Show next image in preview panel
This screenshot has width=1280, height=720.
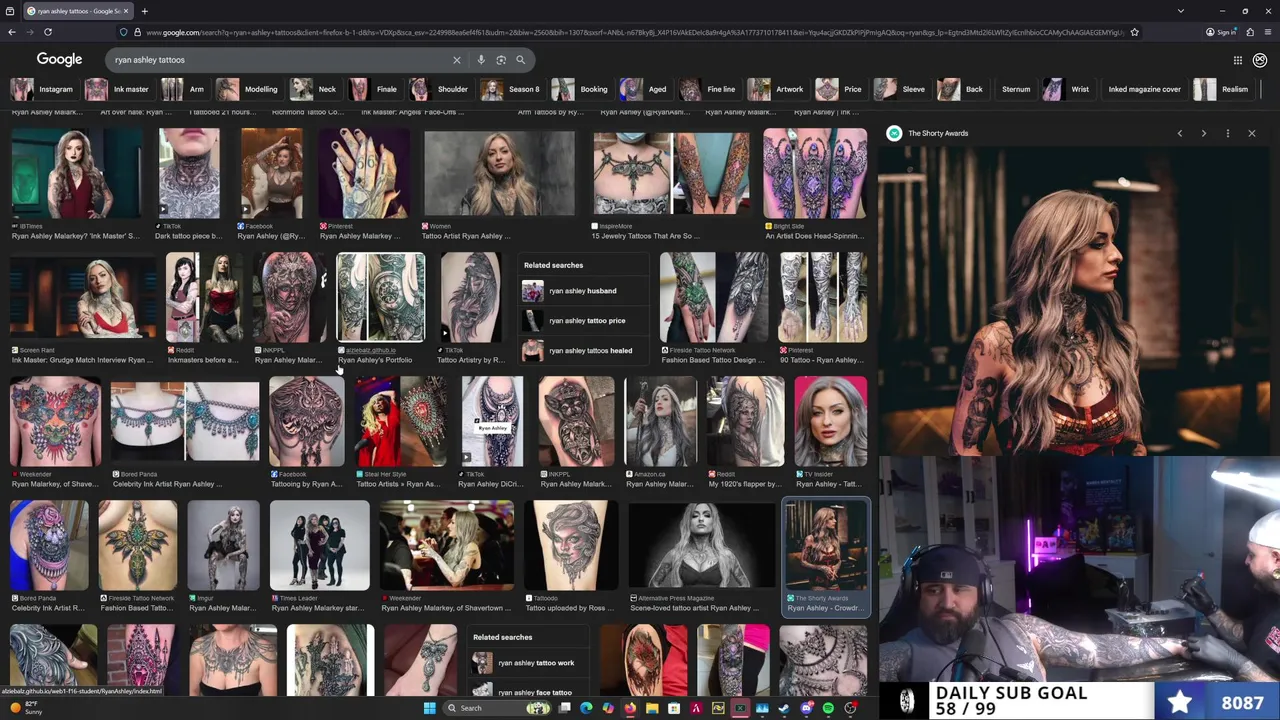point(1204,133)
